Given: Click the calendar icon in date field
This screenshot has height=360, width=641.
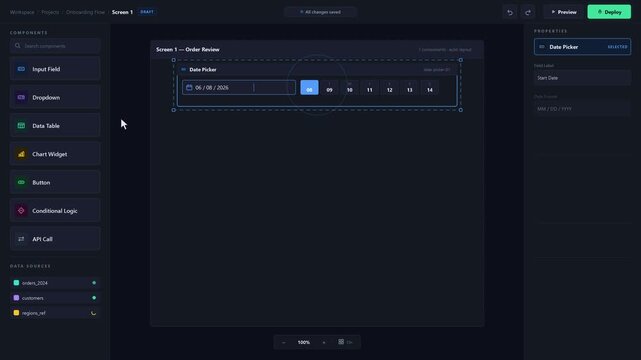Looking at the screenshot, I should (189, 87).
